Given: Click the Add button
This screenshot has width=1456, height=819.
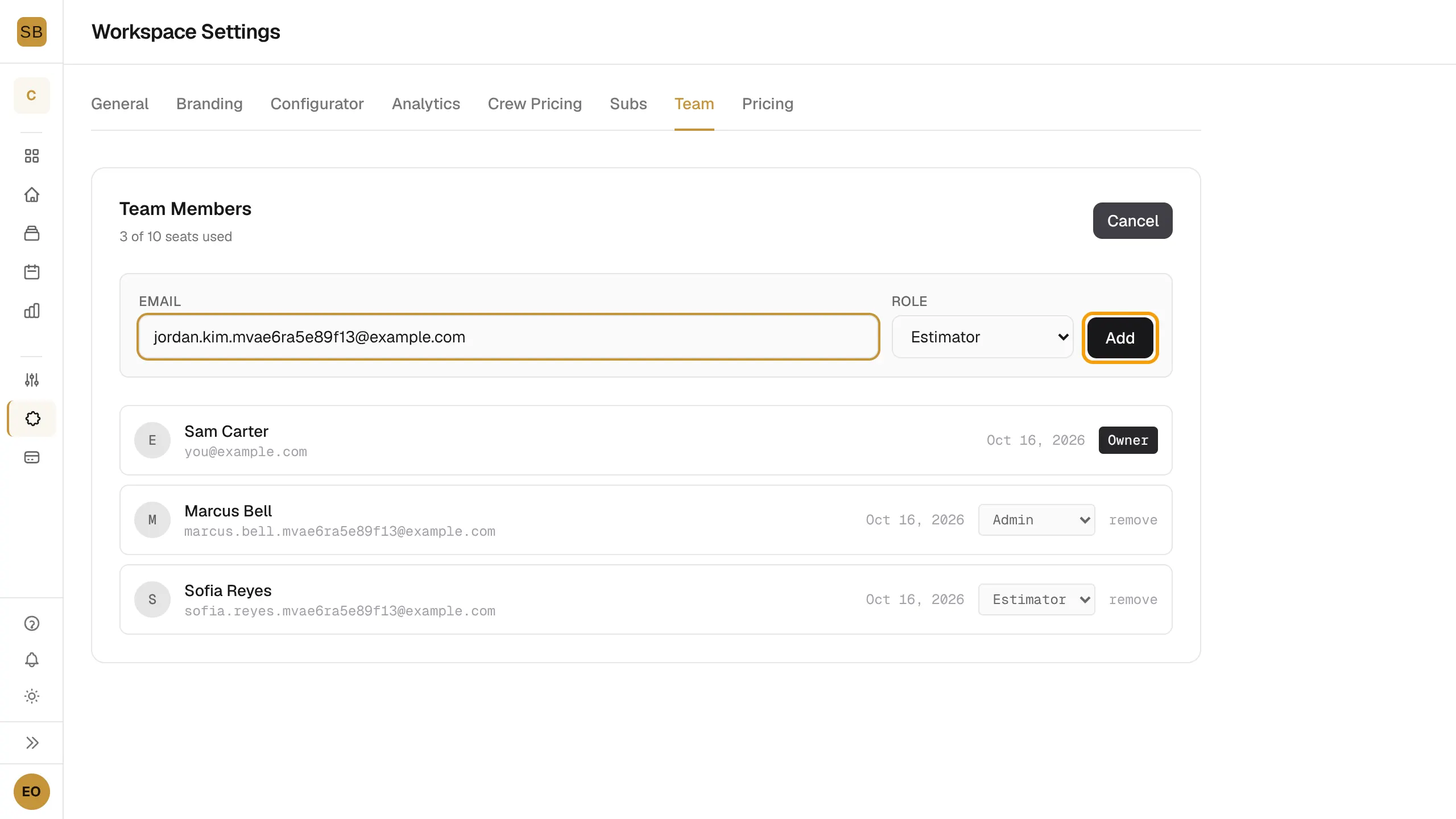Looking at the screenshot, I should [x=1120, y=338].
